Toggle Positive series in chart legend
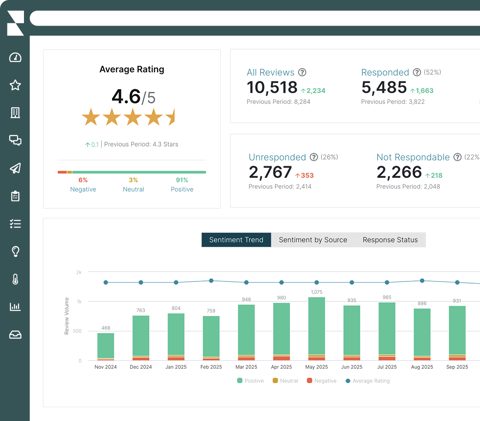The width and height of the screenshot is (480, 421). click(x=250, y=381)
